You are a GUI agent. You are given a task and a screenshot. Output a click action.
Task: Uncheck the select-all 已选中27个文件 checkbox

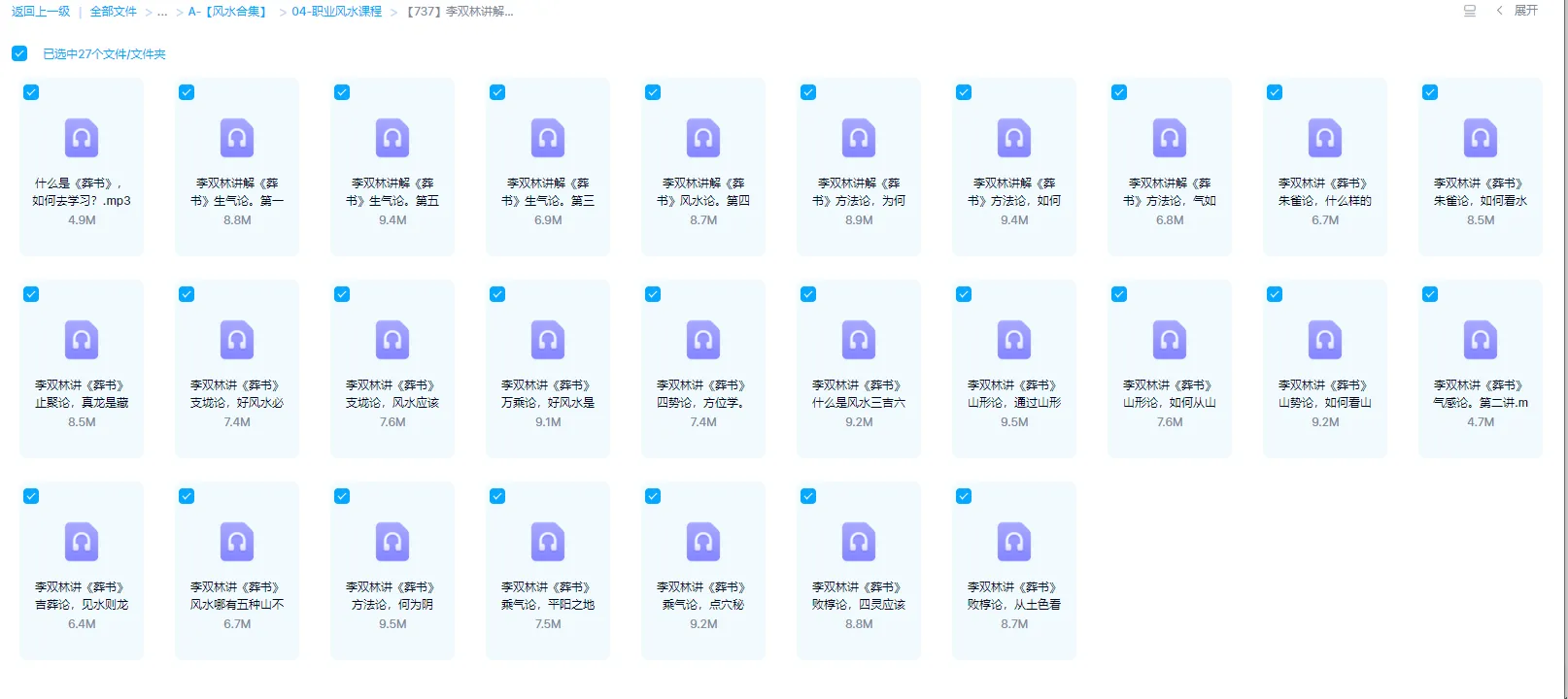[x=19, y=53]
